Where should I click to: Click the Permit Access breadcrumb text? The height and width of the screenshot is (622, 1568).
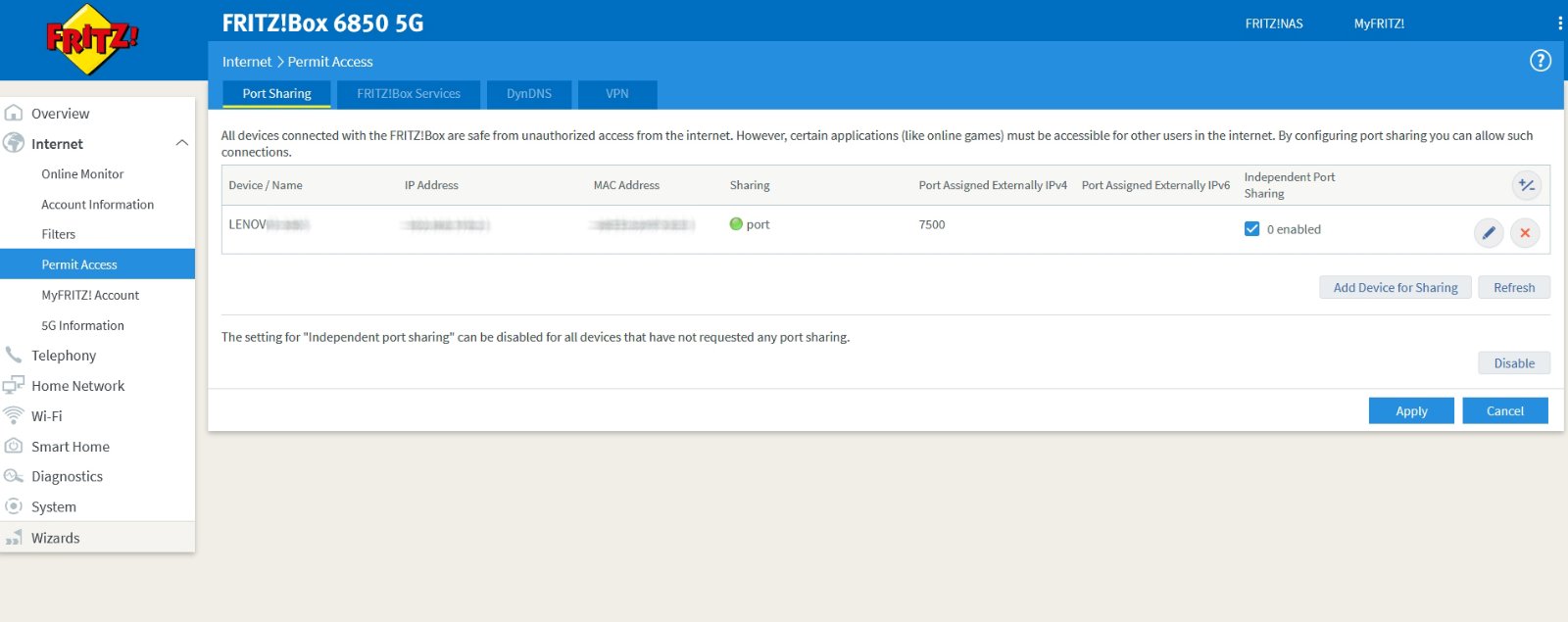point(330,62)
